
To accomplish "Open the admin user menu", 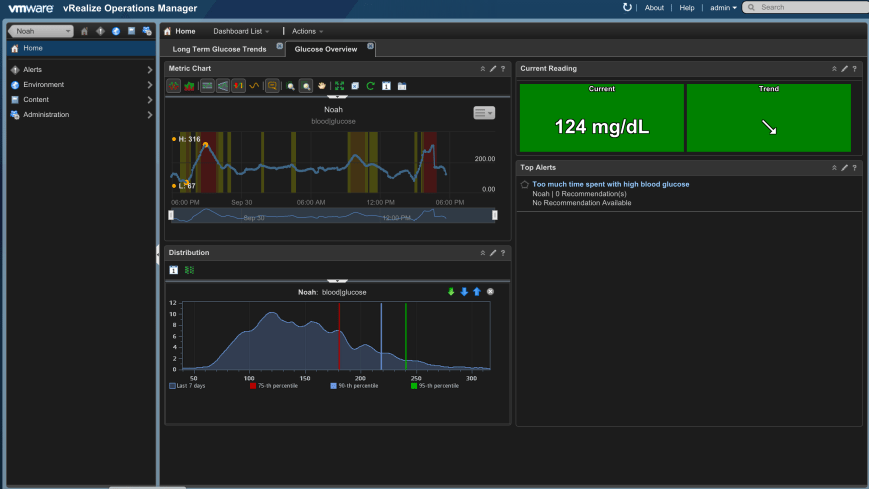I will point(723,8).
